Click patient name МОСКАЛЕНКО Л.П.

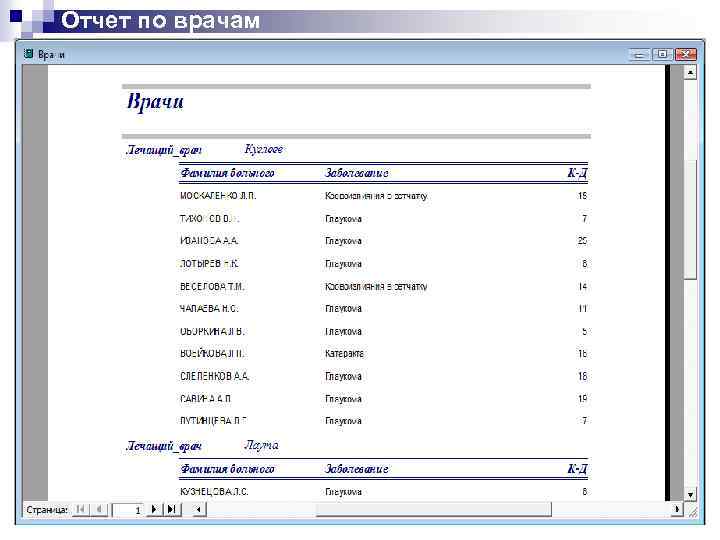click(218, 196)
